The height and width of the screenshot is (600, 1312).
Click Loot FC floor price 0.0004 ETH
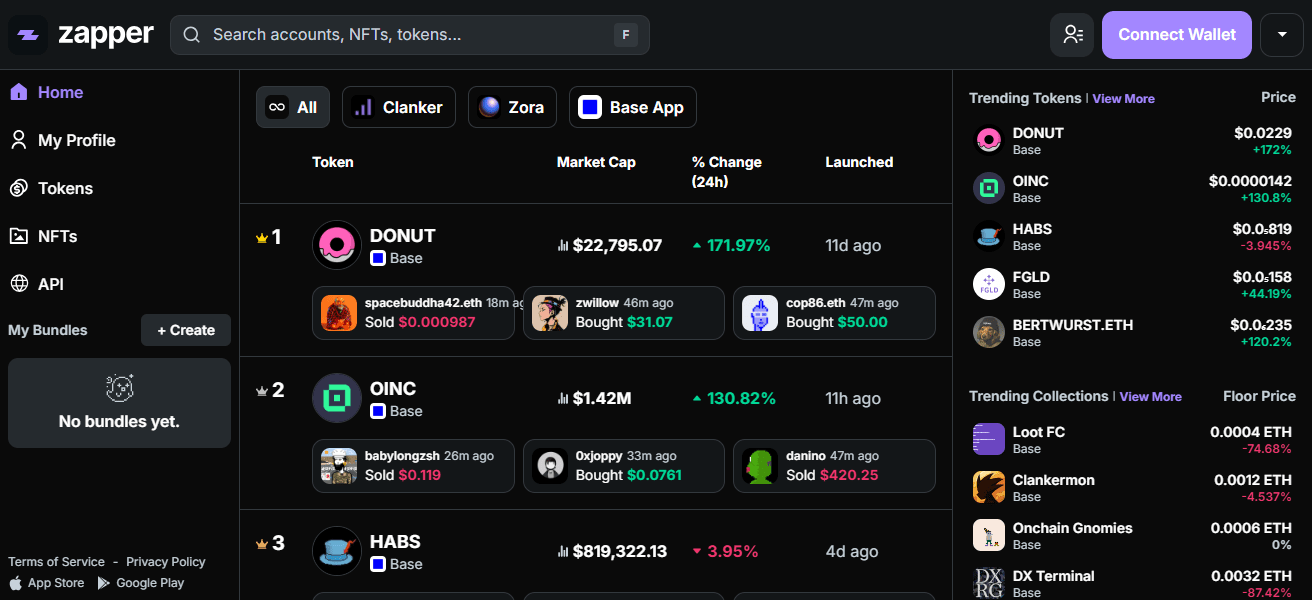[1251, 432]
